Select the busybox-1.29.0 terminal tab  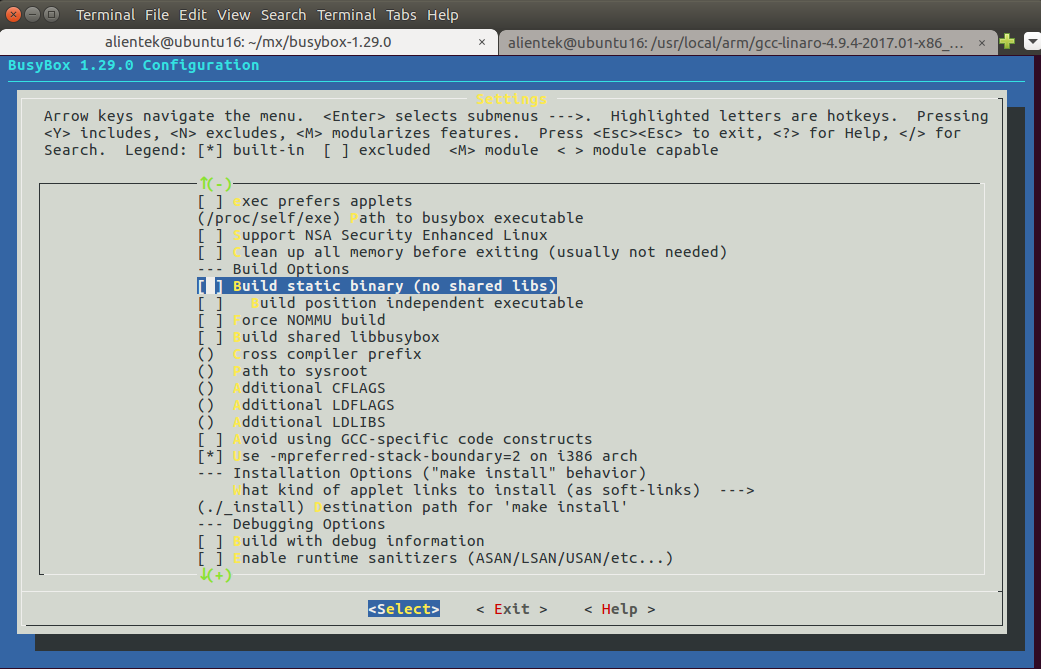[248, 42]
